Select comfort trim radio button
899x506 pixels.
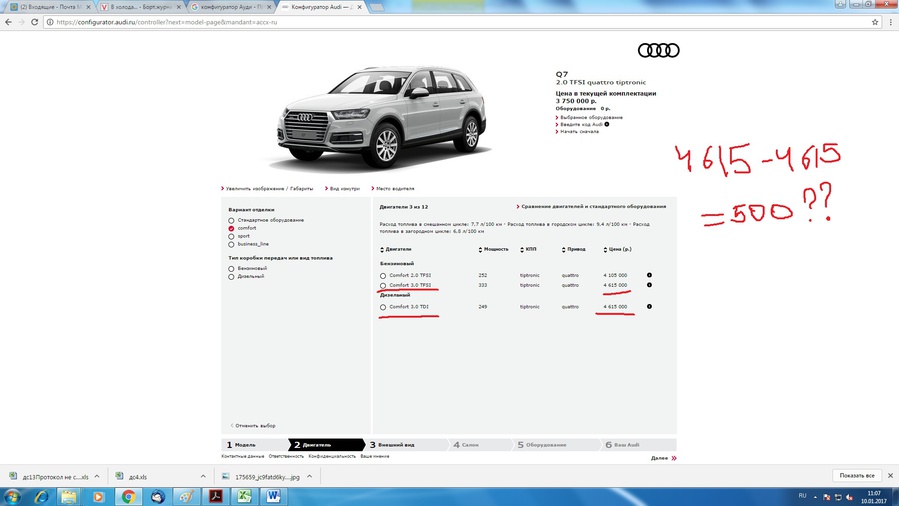coord(231,229)
